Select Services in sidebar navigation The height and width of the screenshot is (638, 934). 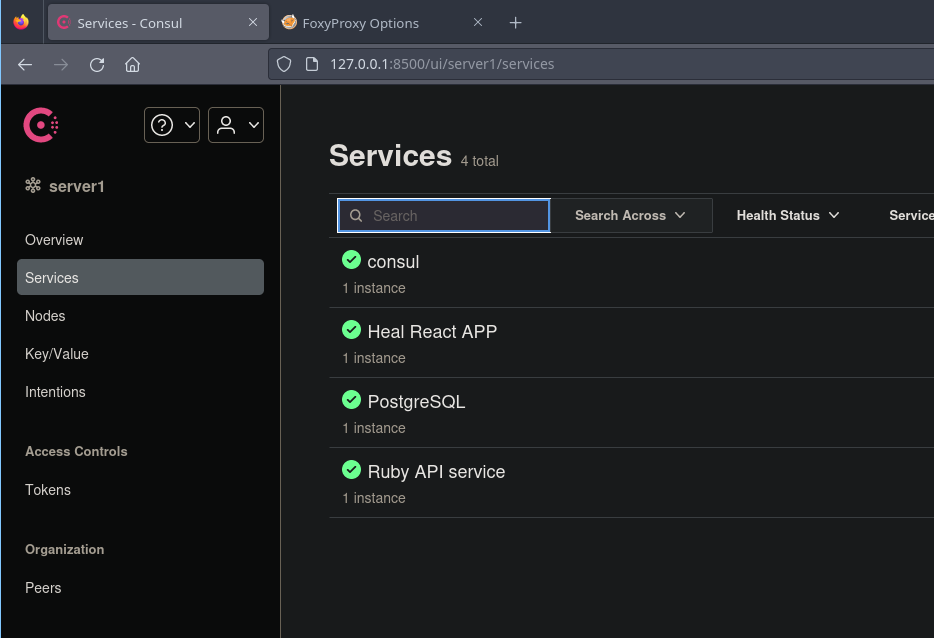[141, 277]
